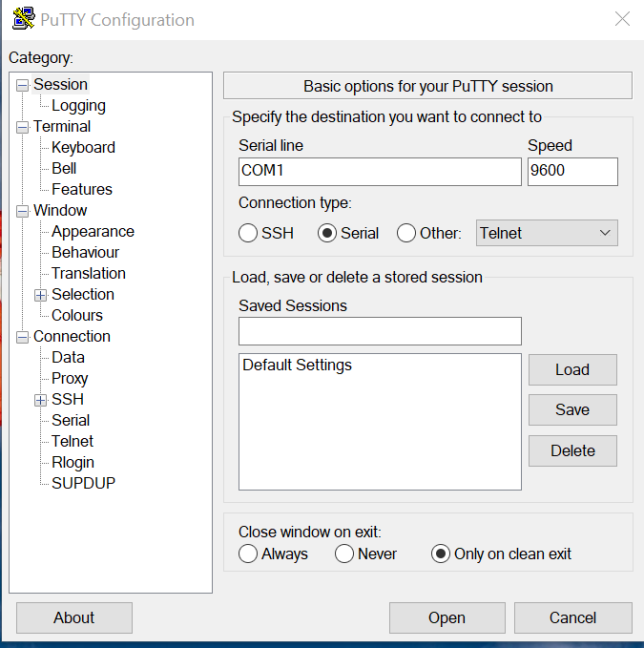Image resolution: width=644 pixels, height=648 pixels.
Task: Click the Open button to connect
Action: [x=446, y=618]
